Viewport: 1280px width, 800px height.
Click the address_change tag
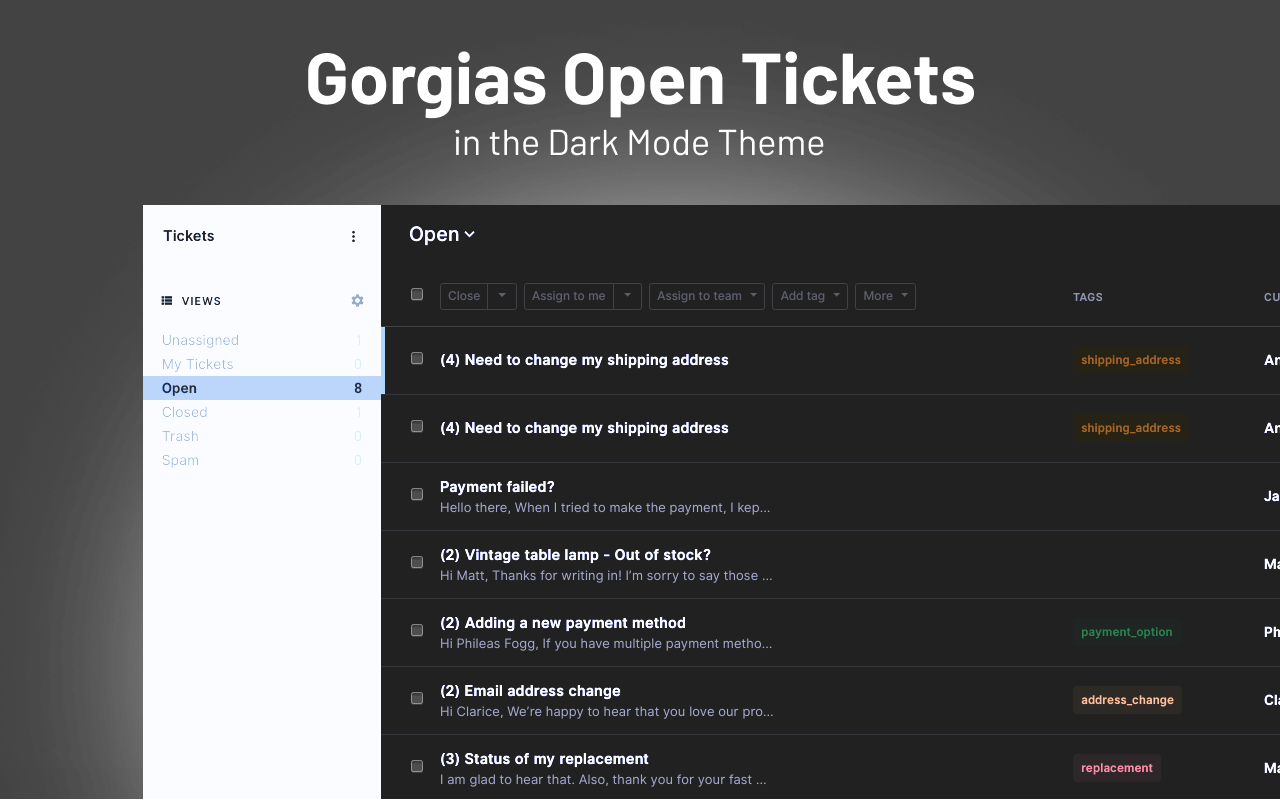pyautogui.click(x=1126, y=699)
